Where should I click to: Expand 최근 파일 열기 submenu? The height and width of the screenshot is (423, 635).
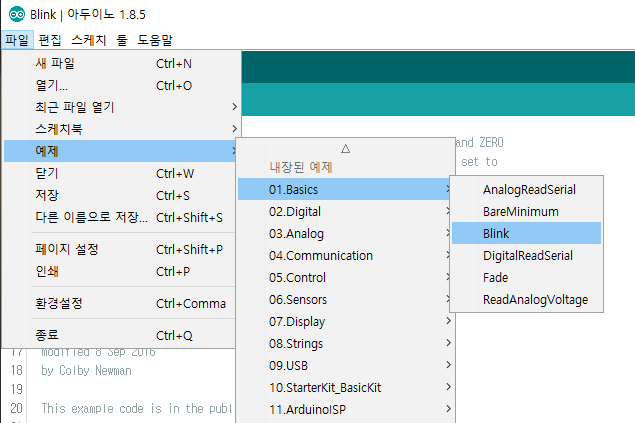(119, 107)
